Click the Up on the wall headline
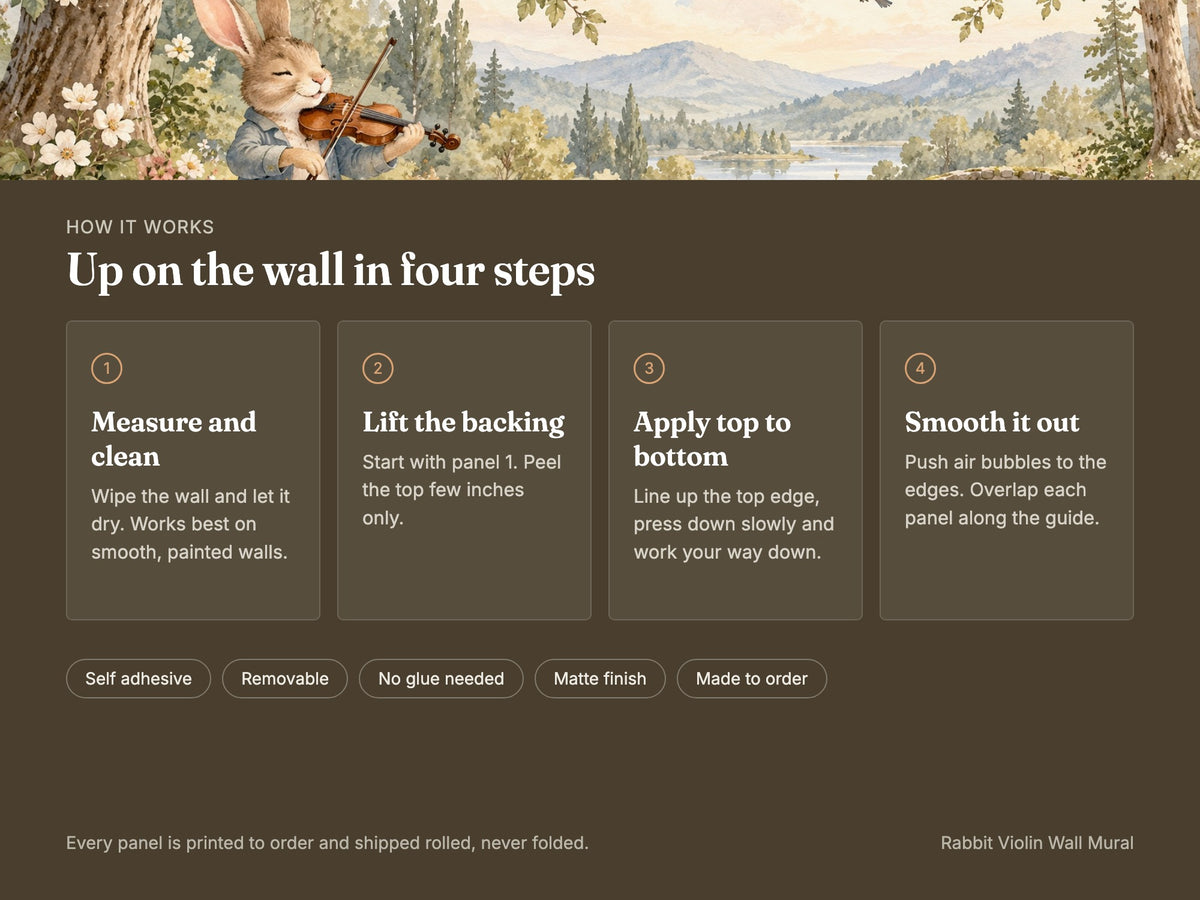The height and width of the screenshot is (900, 1200). (331, 272)
